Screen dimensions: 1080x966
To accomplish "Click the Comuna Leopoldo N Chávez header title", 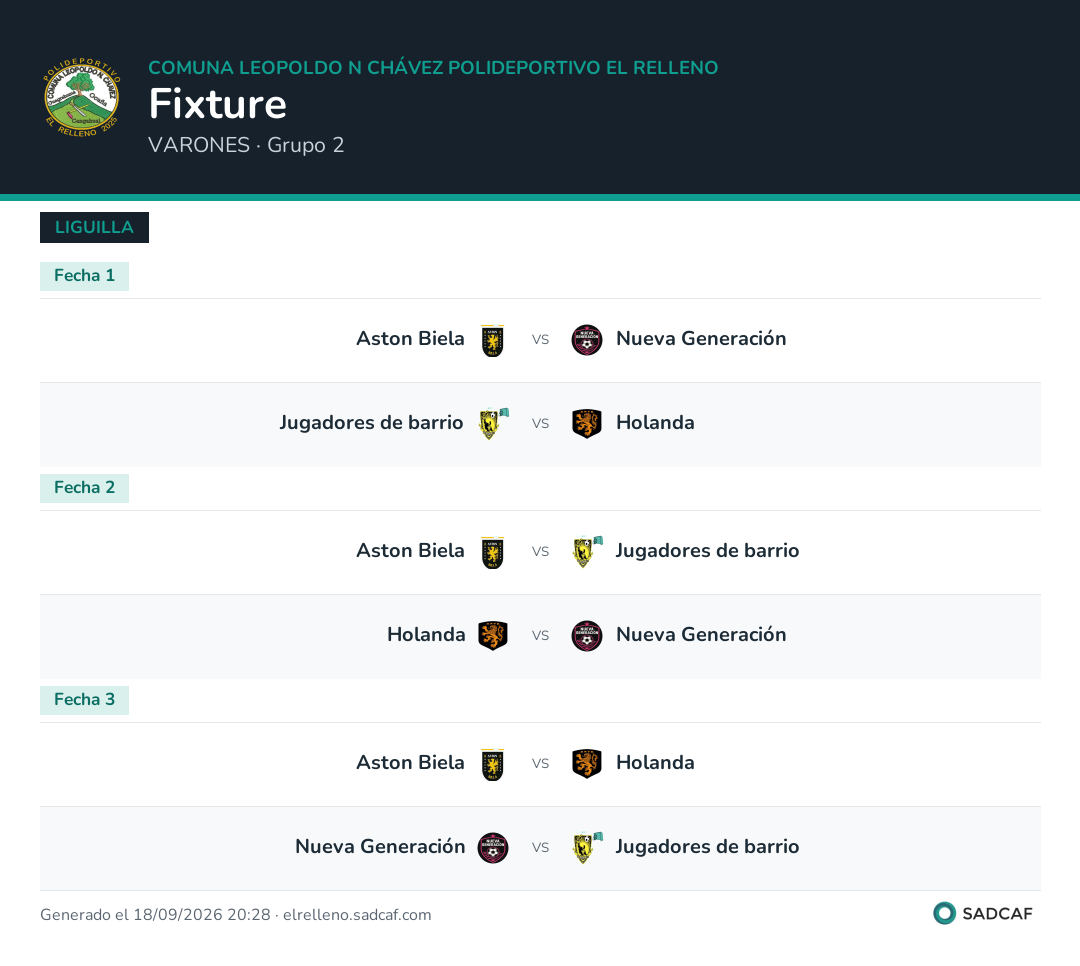I will (433, 68).
